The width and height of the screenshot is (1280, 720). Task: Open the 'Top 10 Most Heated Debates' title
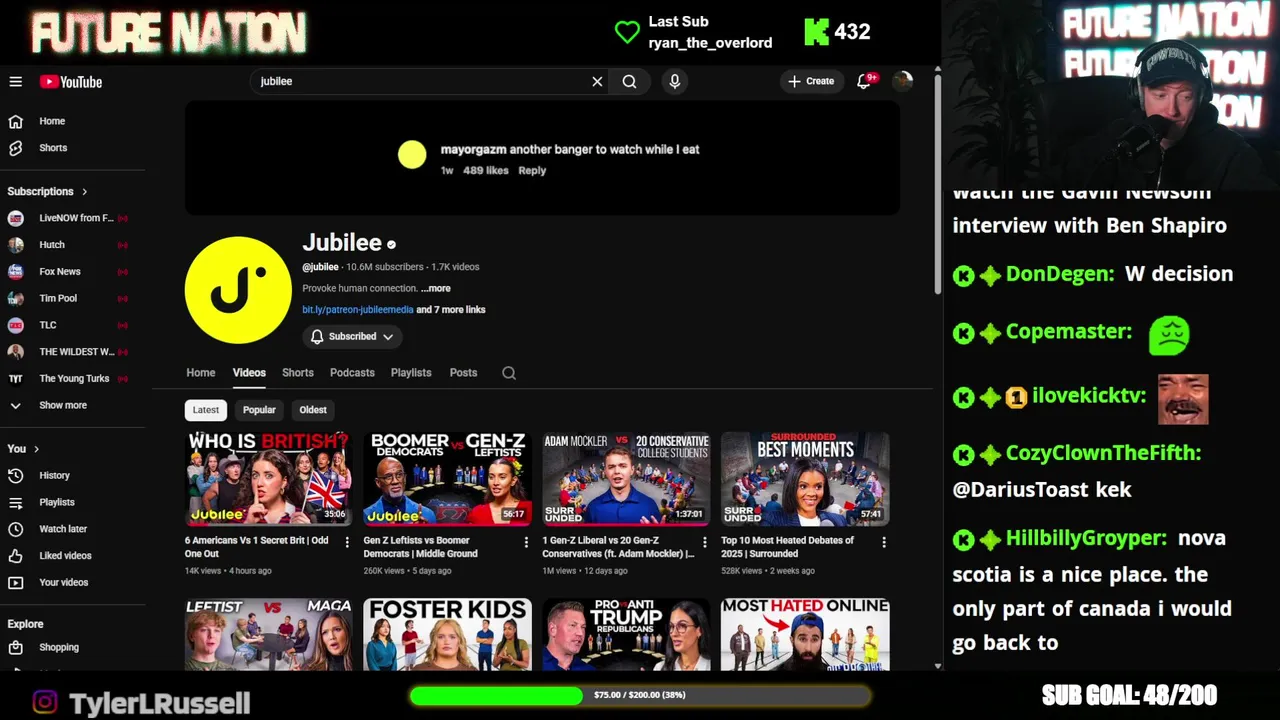[788, 547]
